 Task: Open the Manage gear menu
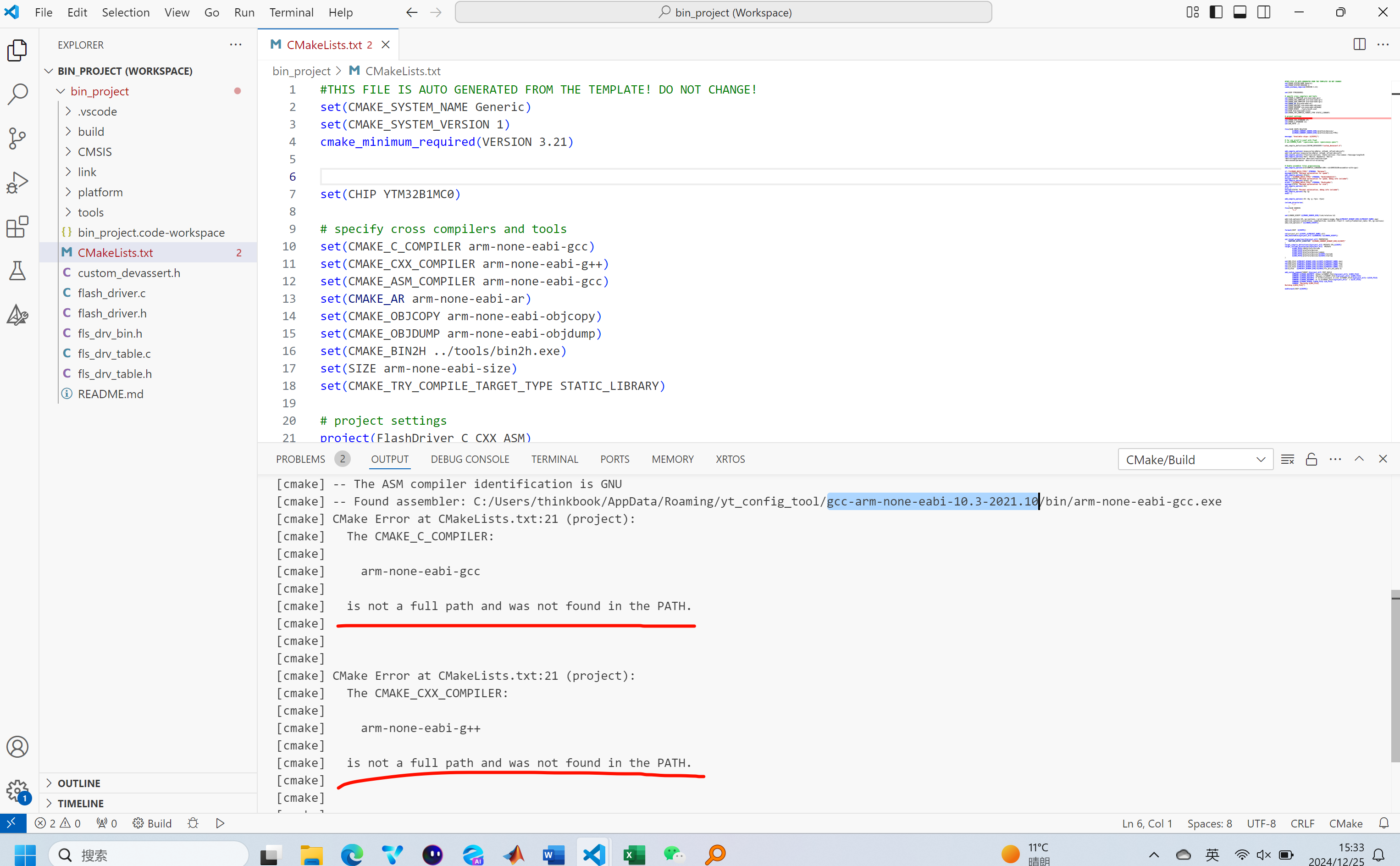[18, 790]
